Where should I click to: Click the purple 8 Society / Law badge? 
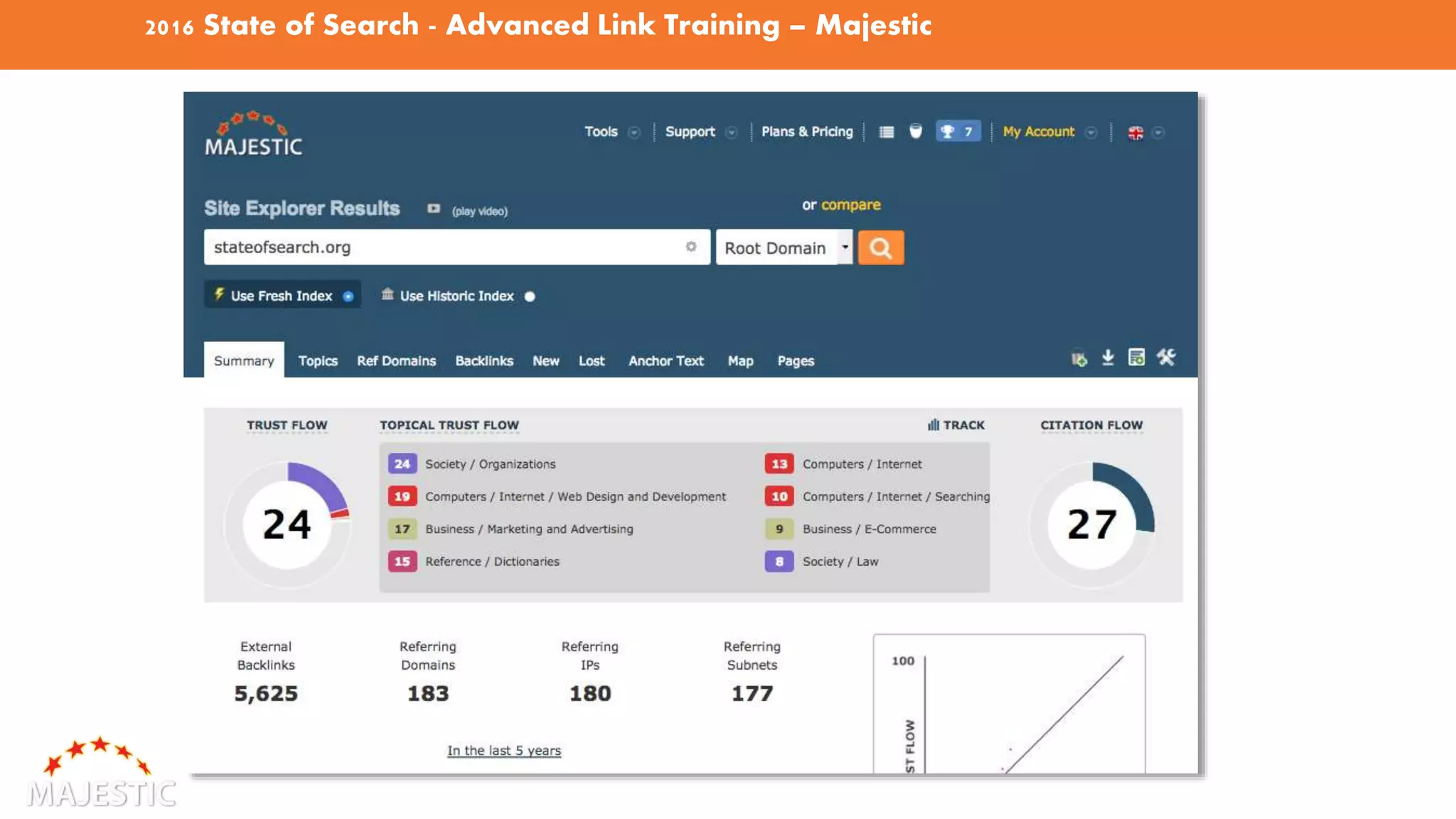[x=779, y=561]
